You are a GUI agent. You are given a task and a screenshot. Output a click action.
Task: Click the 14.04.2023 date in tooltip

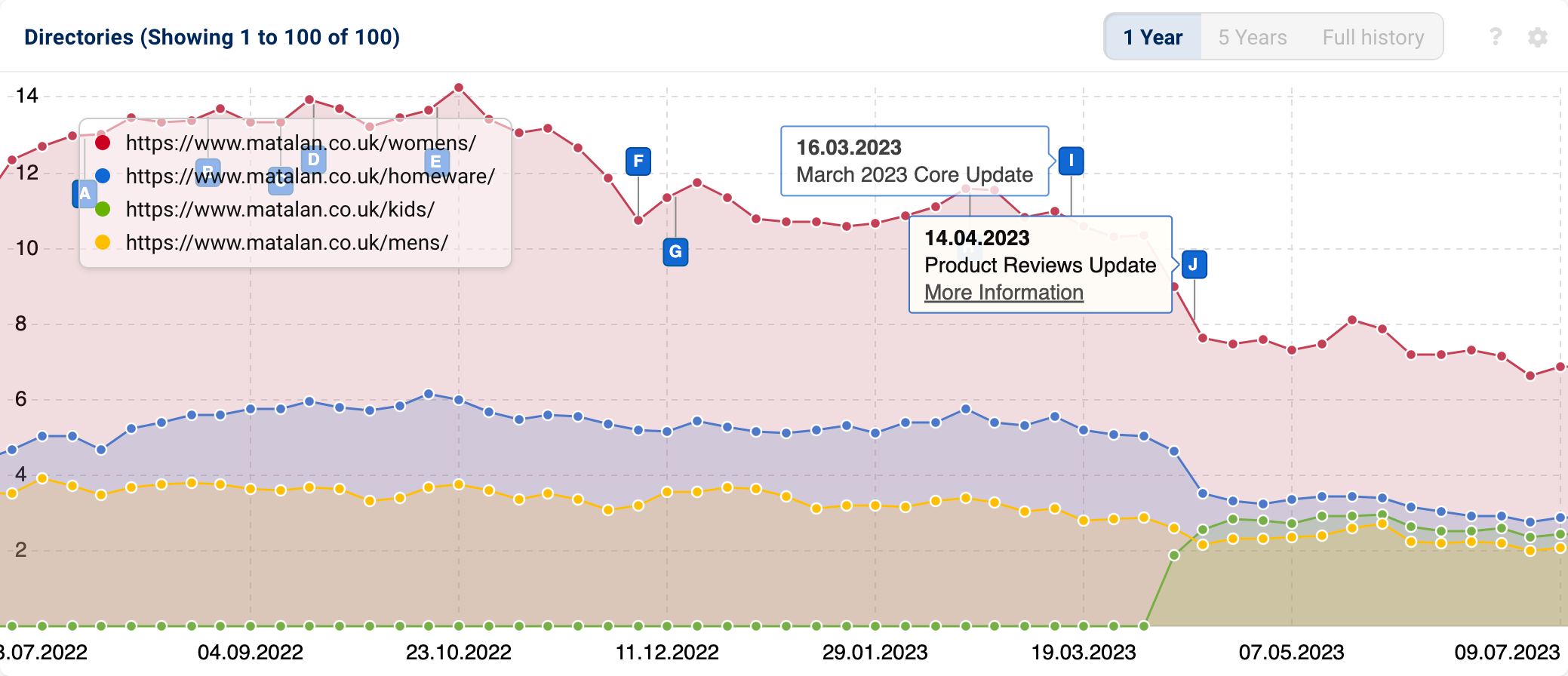[x=977, y=238]
